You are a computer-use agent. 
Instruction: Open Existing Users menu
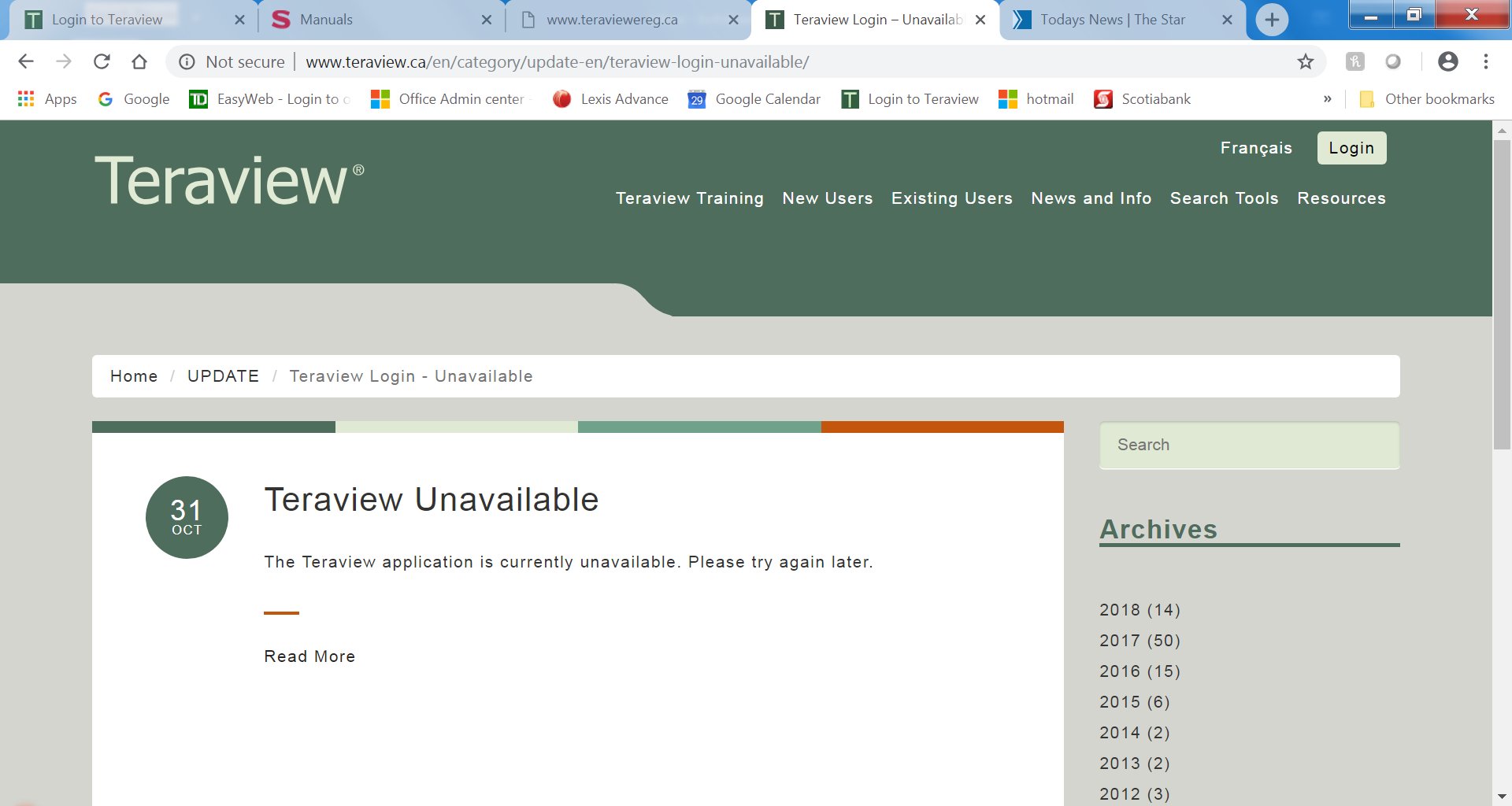coord(952,198)
